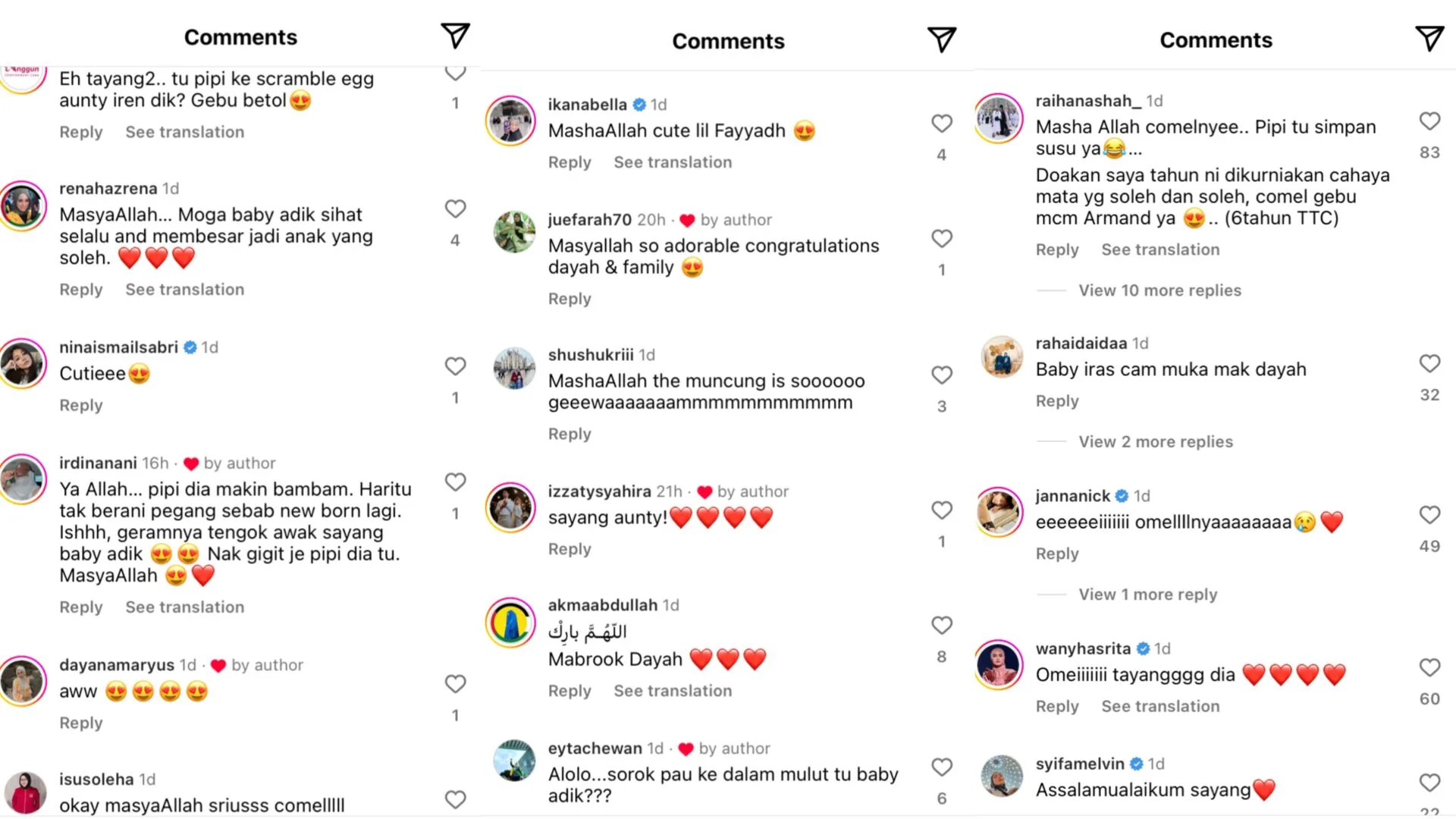Like renahazrena's comment using the heart
Image resolution: width=1456 pixels, height=819 pixels.
(455, 209)
